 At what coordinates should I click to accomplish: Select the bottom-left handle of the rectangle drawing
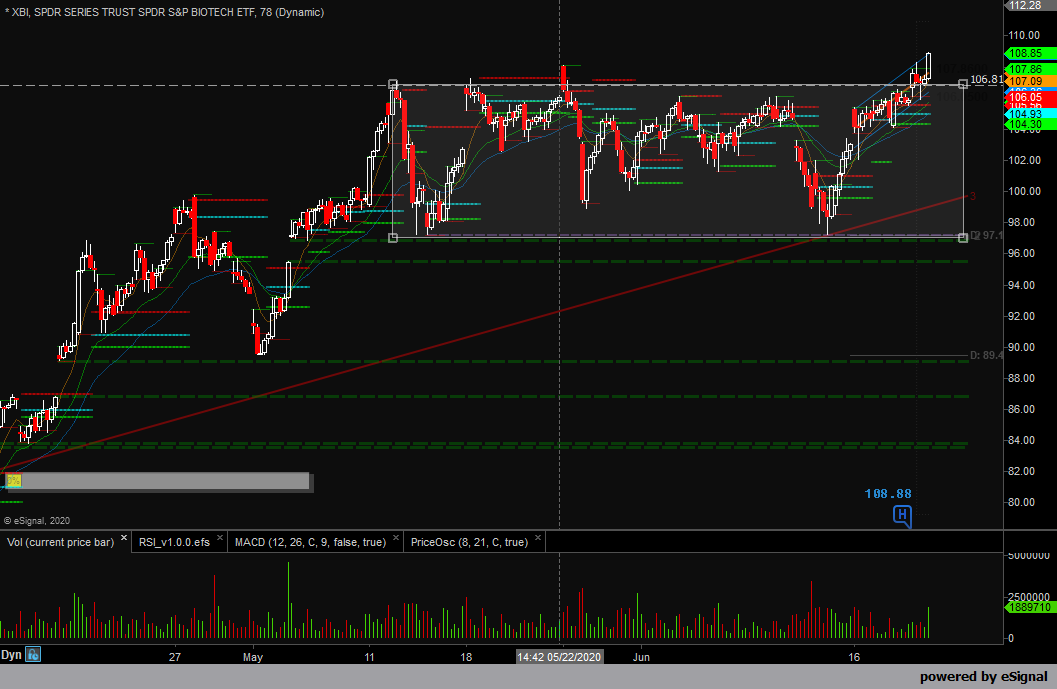393,237
